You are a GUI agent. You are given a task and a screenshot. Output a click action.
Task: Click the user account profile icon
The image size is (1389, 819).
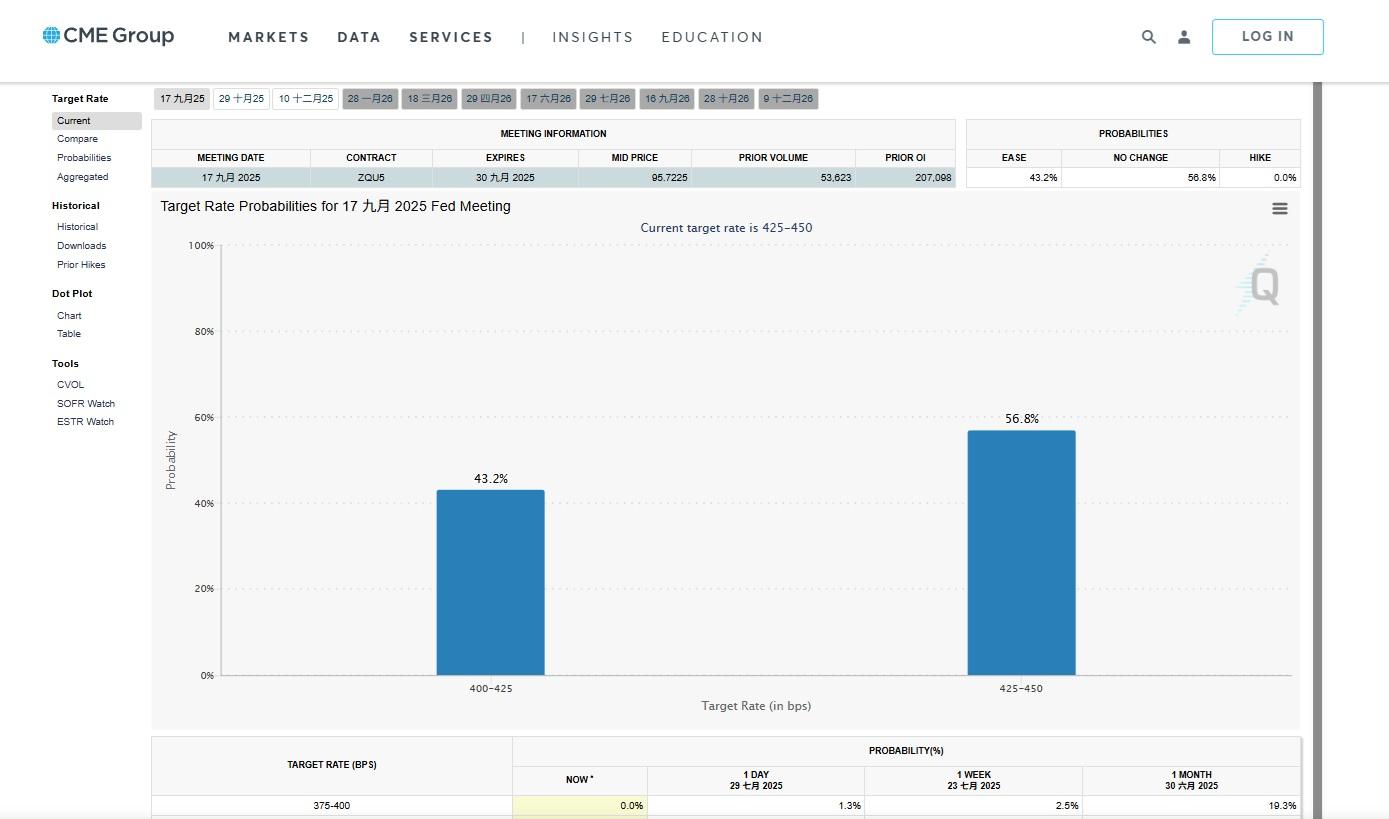1184,37
